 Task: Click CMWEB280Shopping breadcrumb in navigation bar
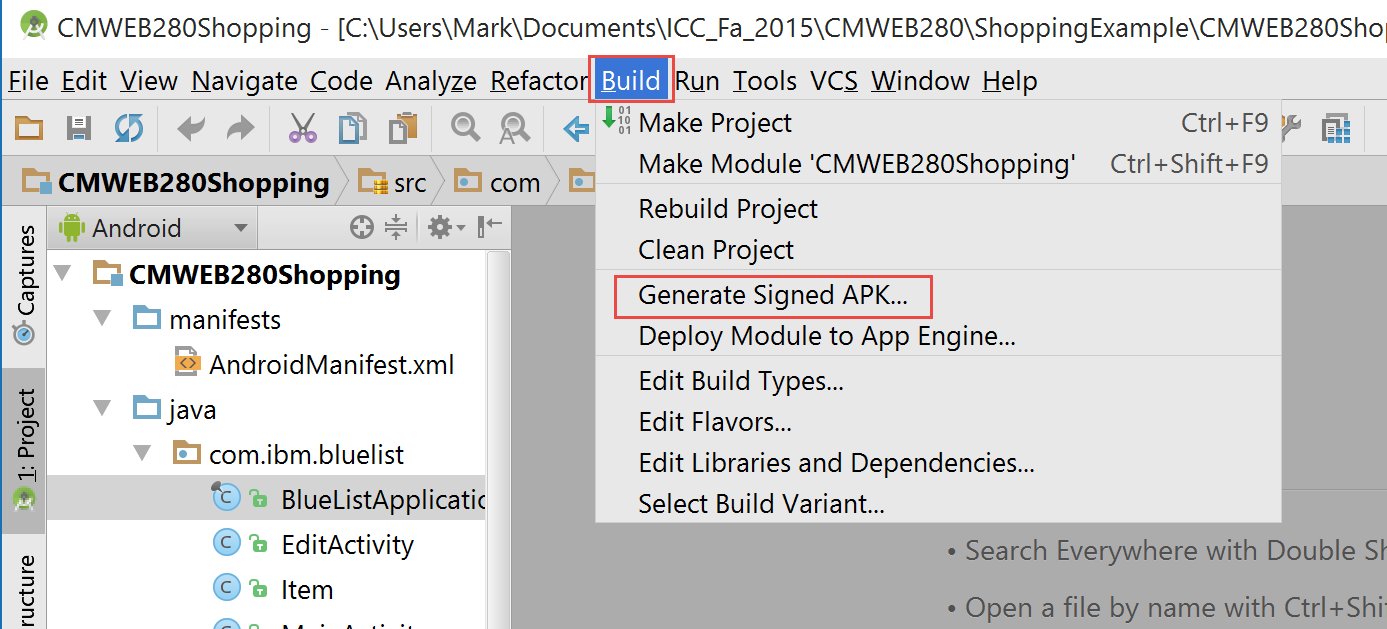point(177,183)
